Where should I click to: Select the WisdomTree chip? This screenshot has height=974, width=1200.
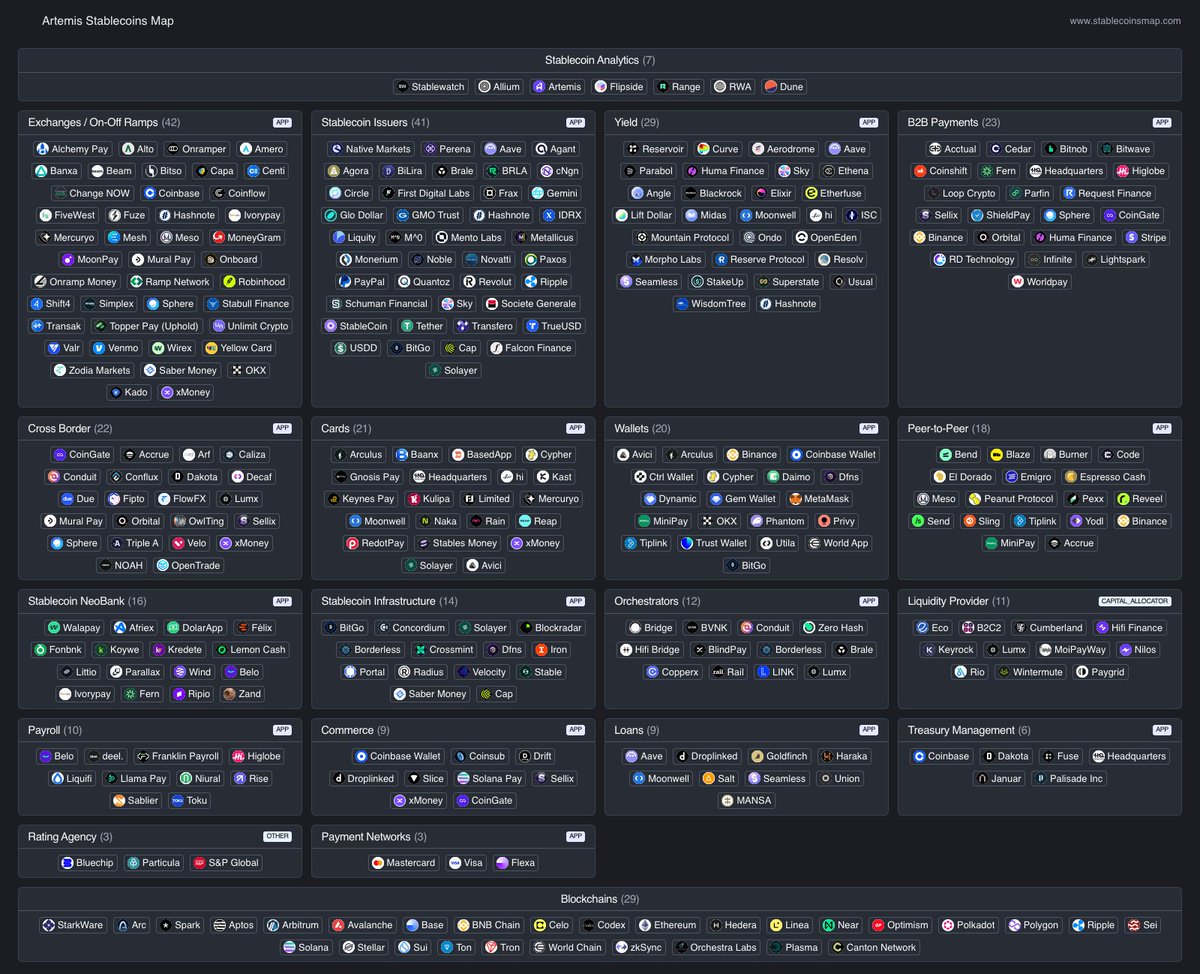click(x=711, y=304)
